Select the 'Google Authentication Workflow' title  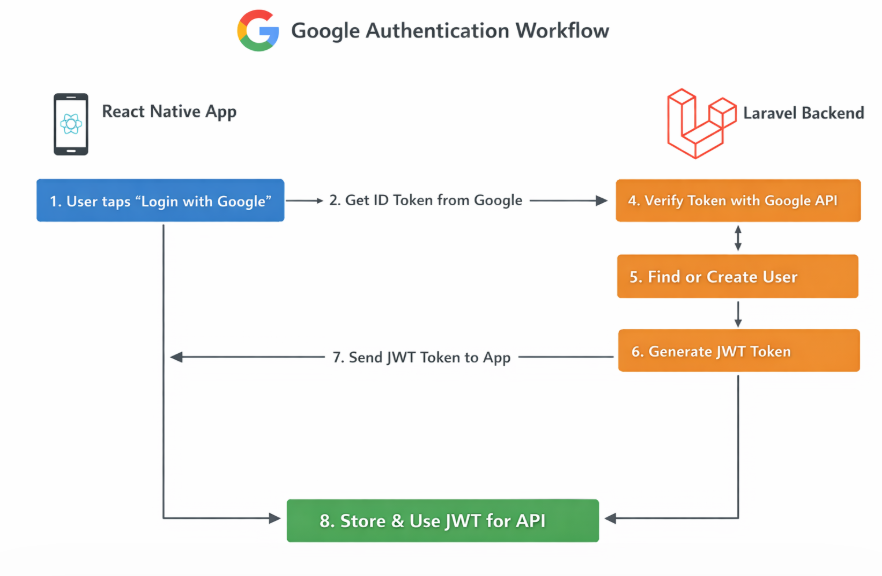[450, 31]
